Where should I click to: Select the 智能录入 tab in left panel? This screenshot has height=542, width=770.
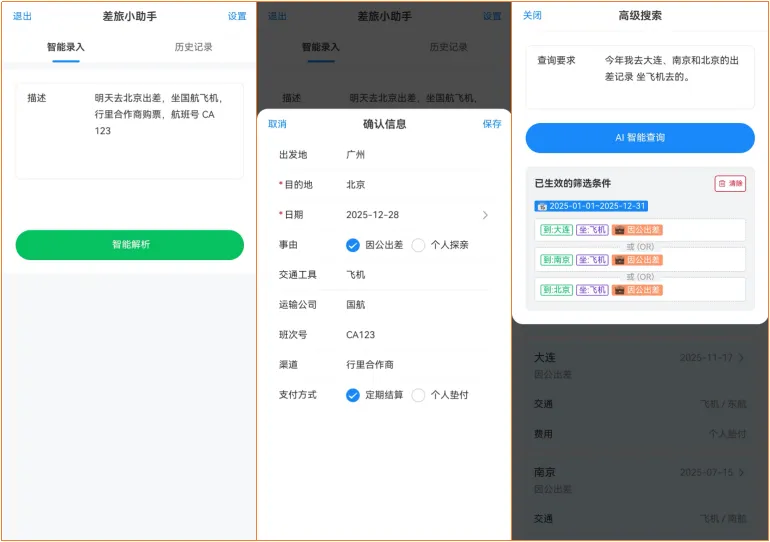[66, 47]
